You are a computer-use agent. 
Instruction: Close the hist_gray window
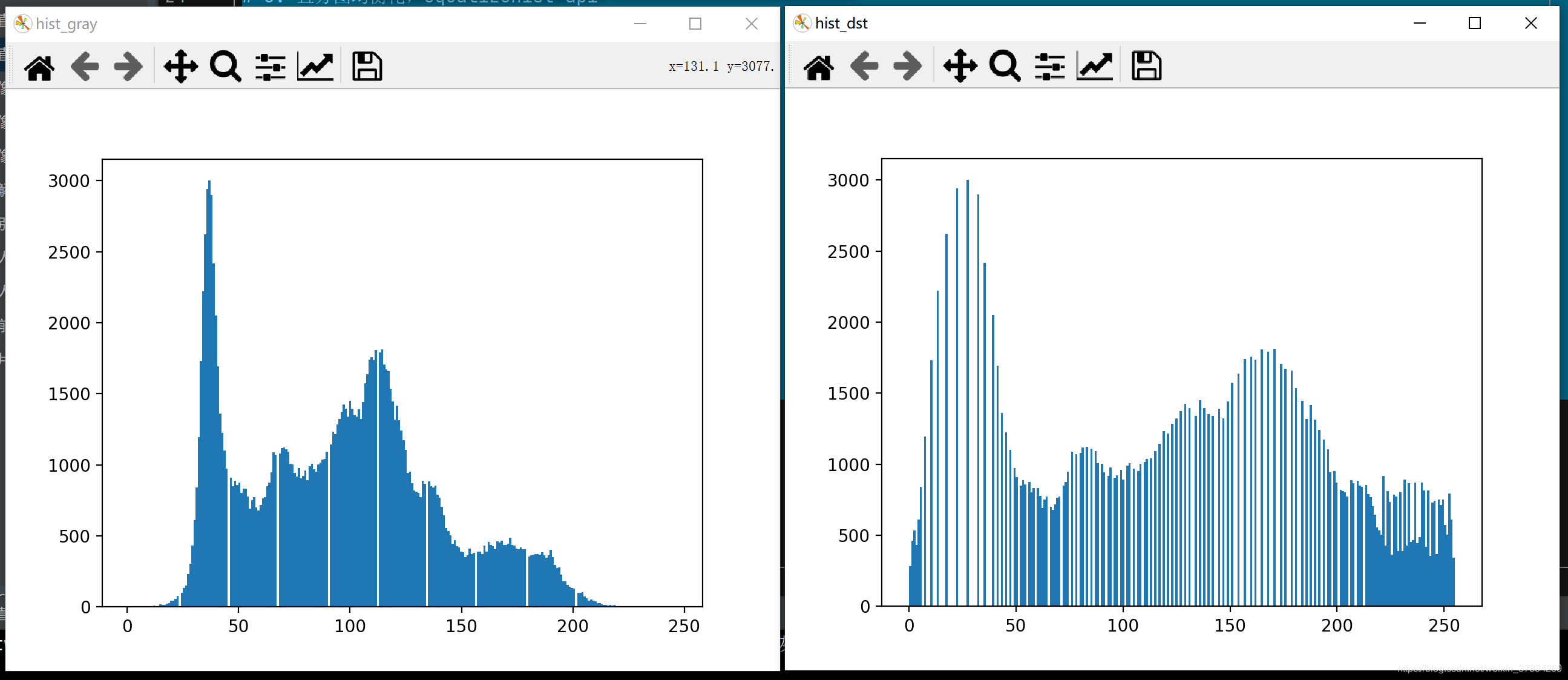[752, 24]
